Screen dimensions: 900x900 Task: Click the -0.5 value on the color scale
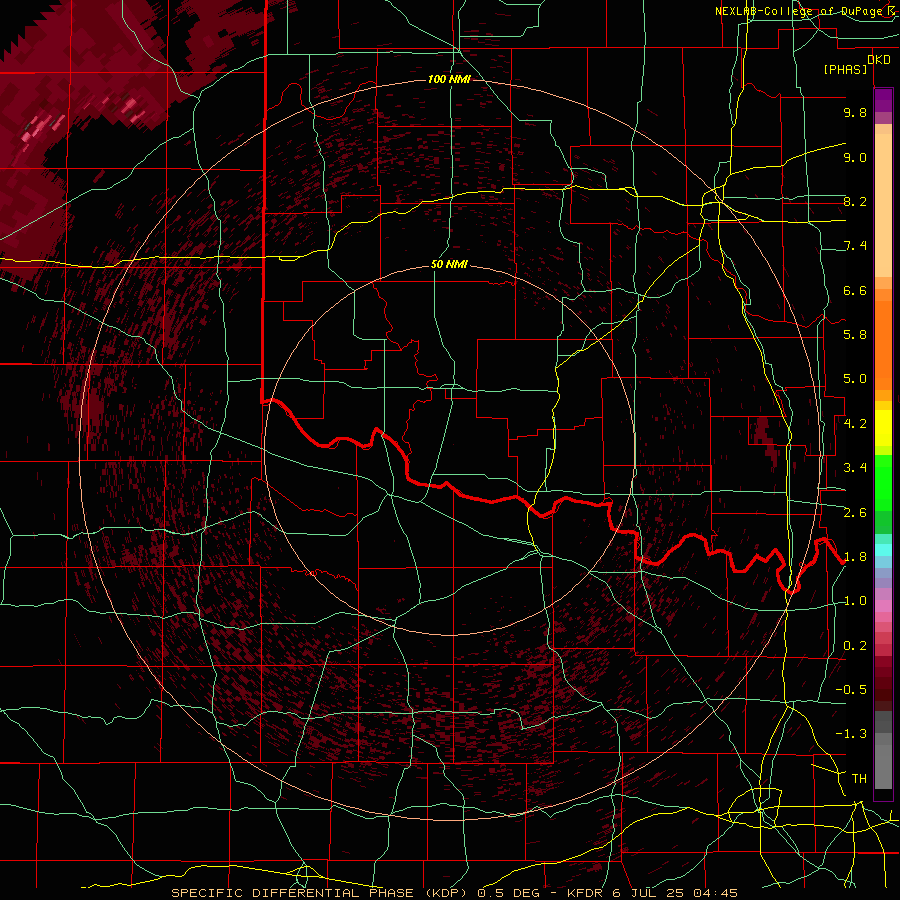click(x=852, y=690)
